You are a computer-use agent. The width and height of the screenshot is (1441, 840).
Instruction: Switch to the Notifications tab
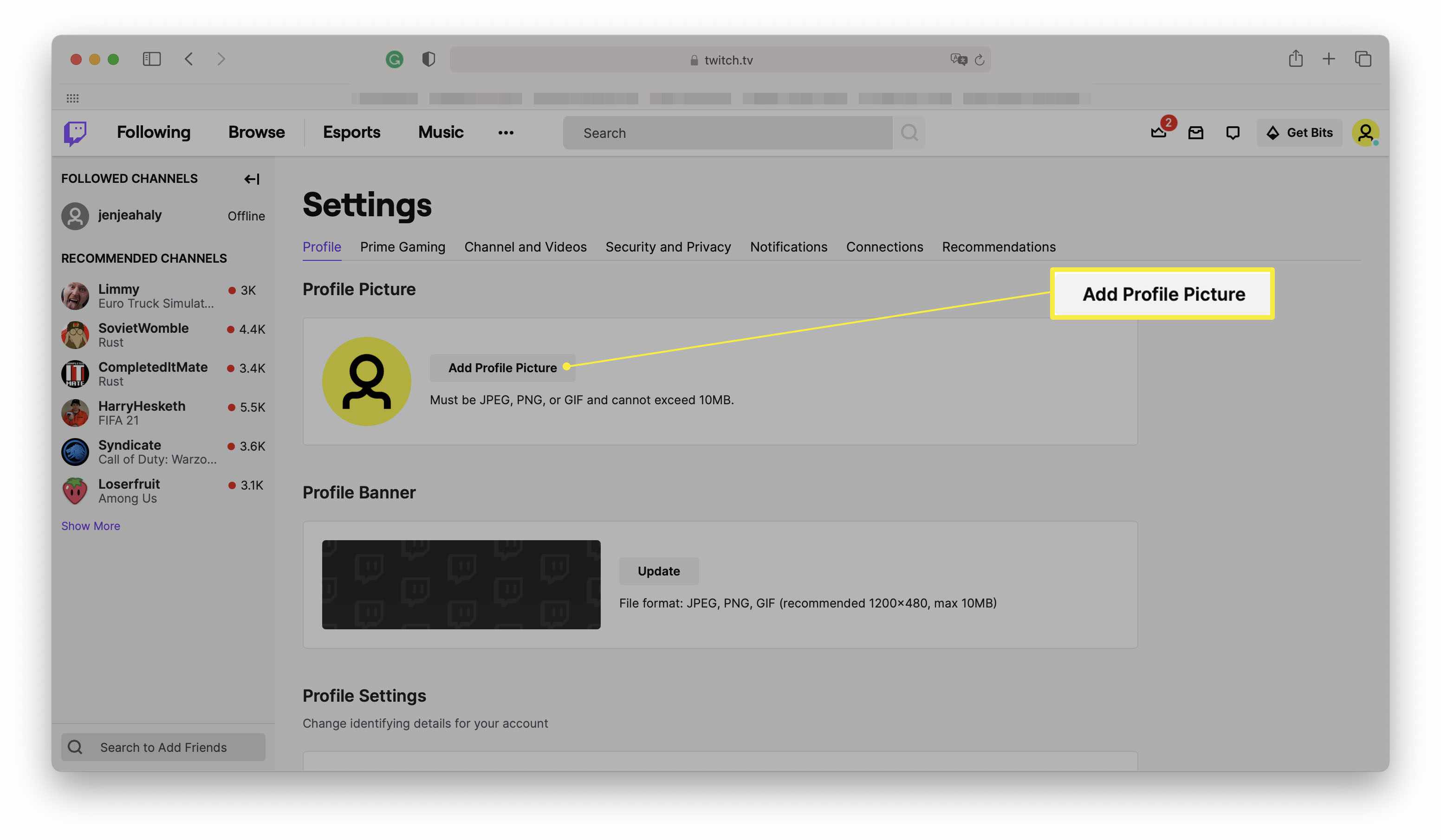point(788,246)
